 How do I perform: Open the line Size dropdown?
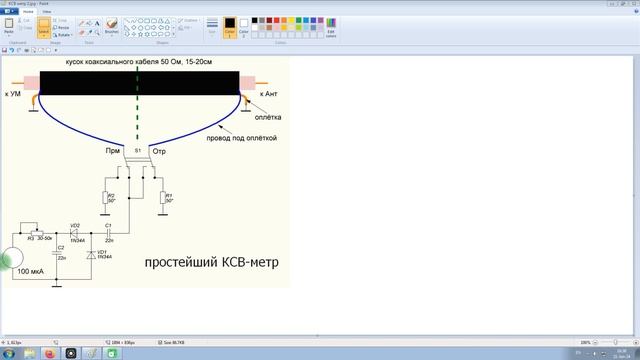(212, 28)
